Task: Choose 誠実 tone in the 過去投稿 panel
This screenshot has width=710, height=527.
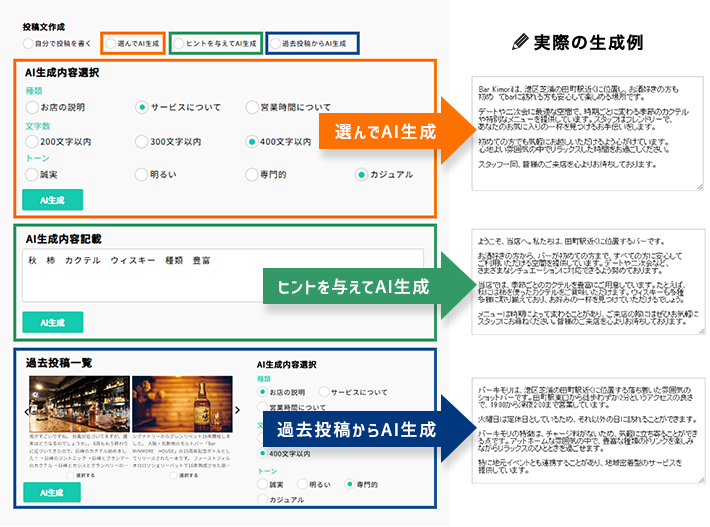Action: coord(262,484)
